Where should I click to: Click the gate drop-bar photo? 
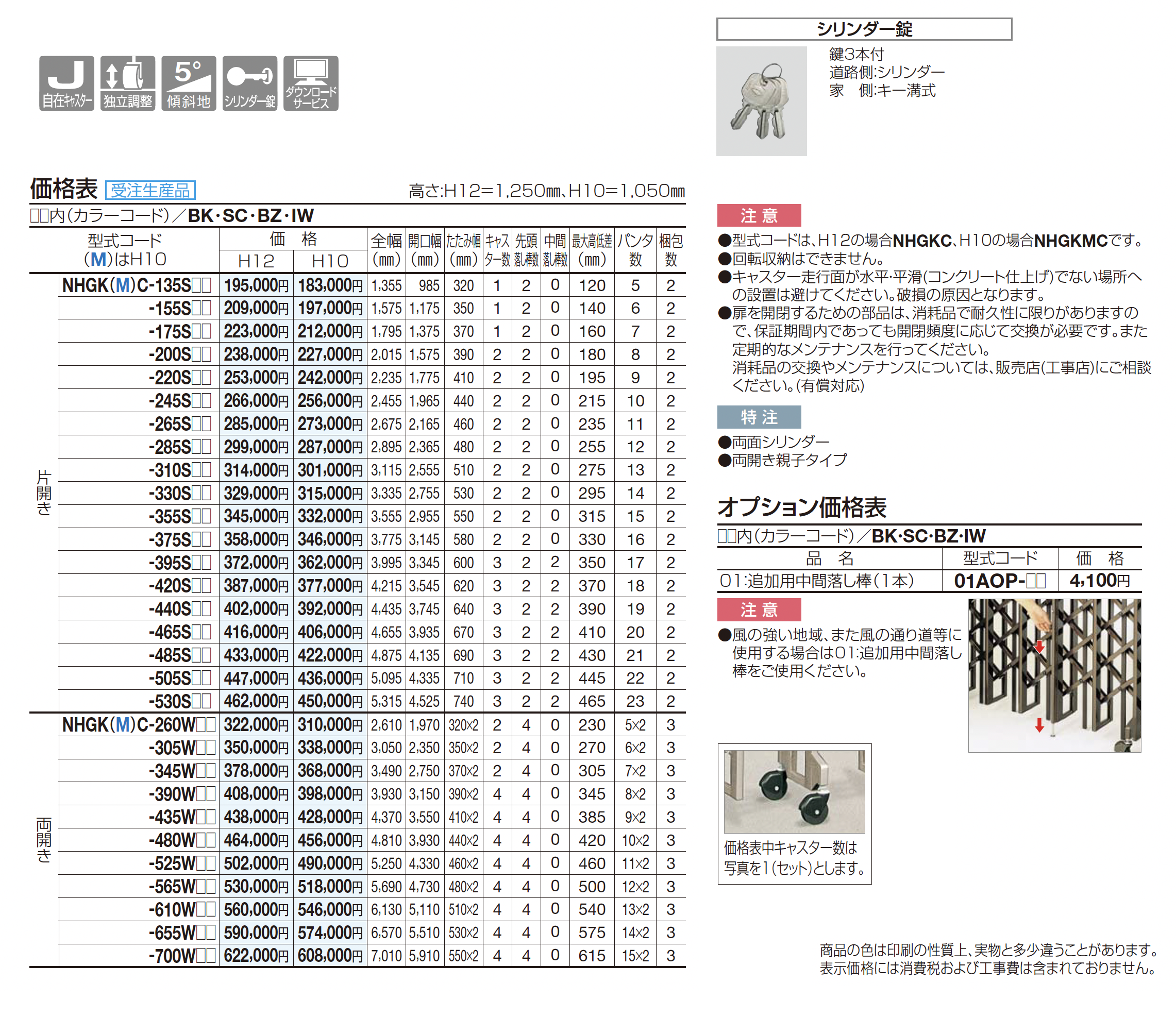pyautogui.click(x=1054, y=675)
